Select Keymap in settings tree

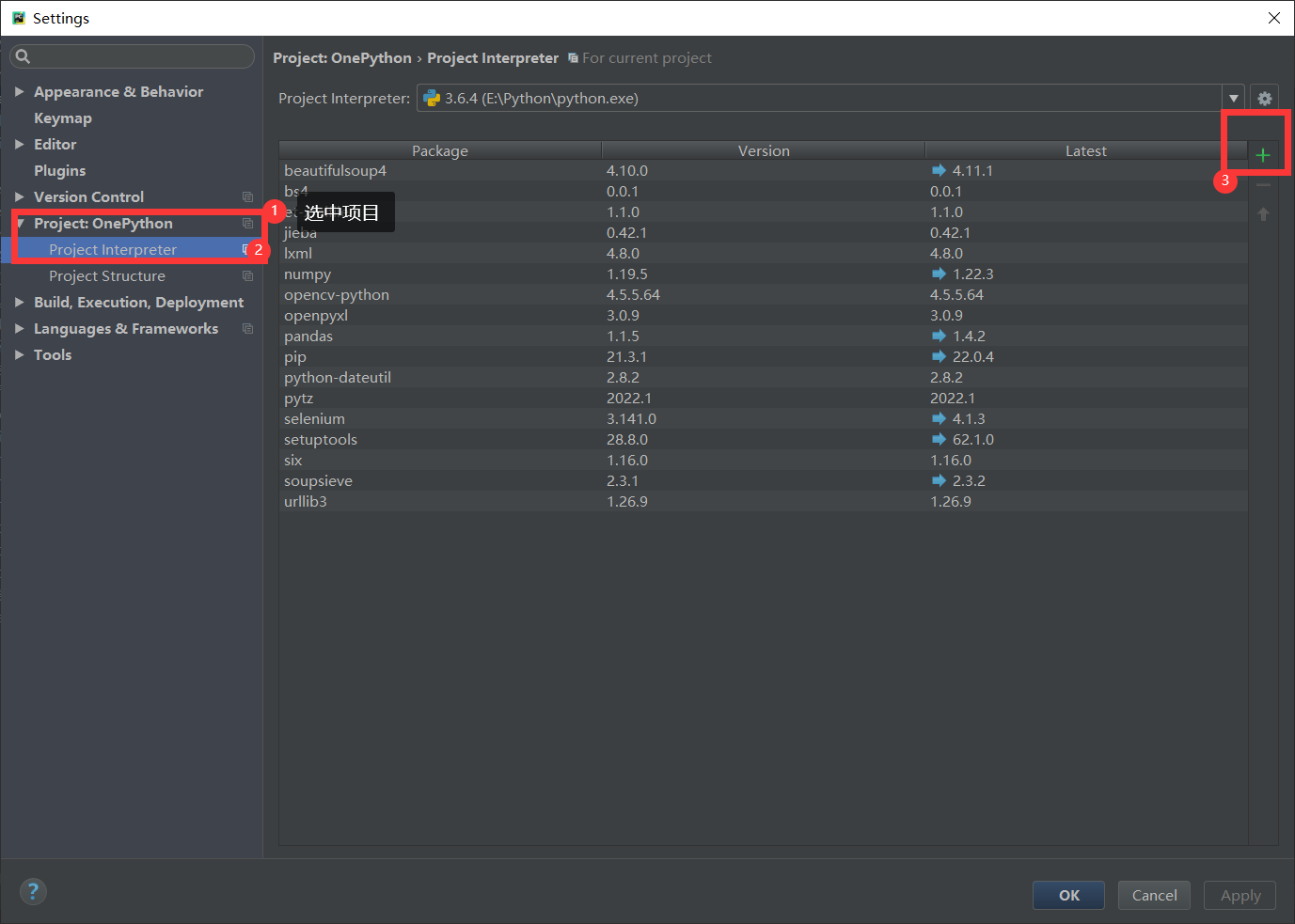point(63,117)
